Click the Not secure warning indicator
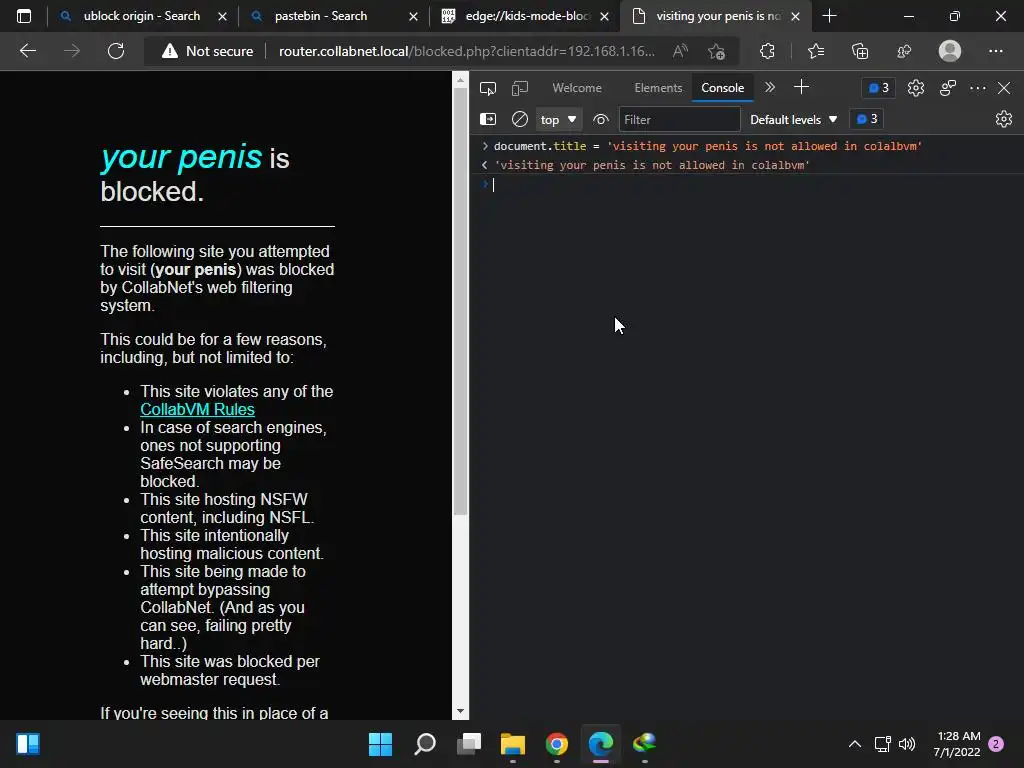 pos(207,51)
